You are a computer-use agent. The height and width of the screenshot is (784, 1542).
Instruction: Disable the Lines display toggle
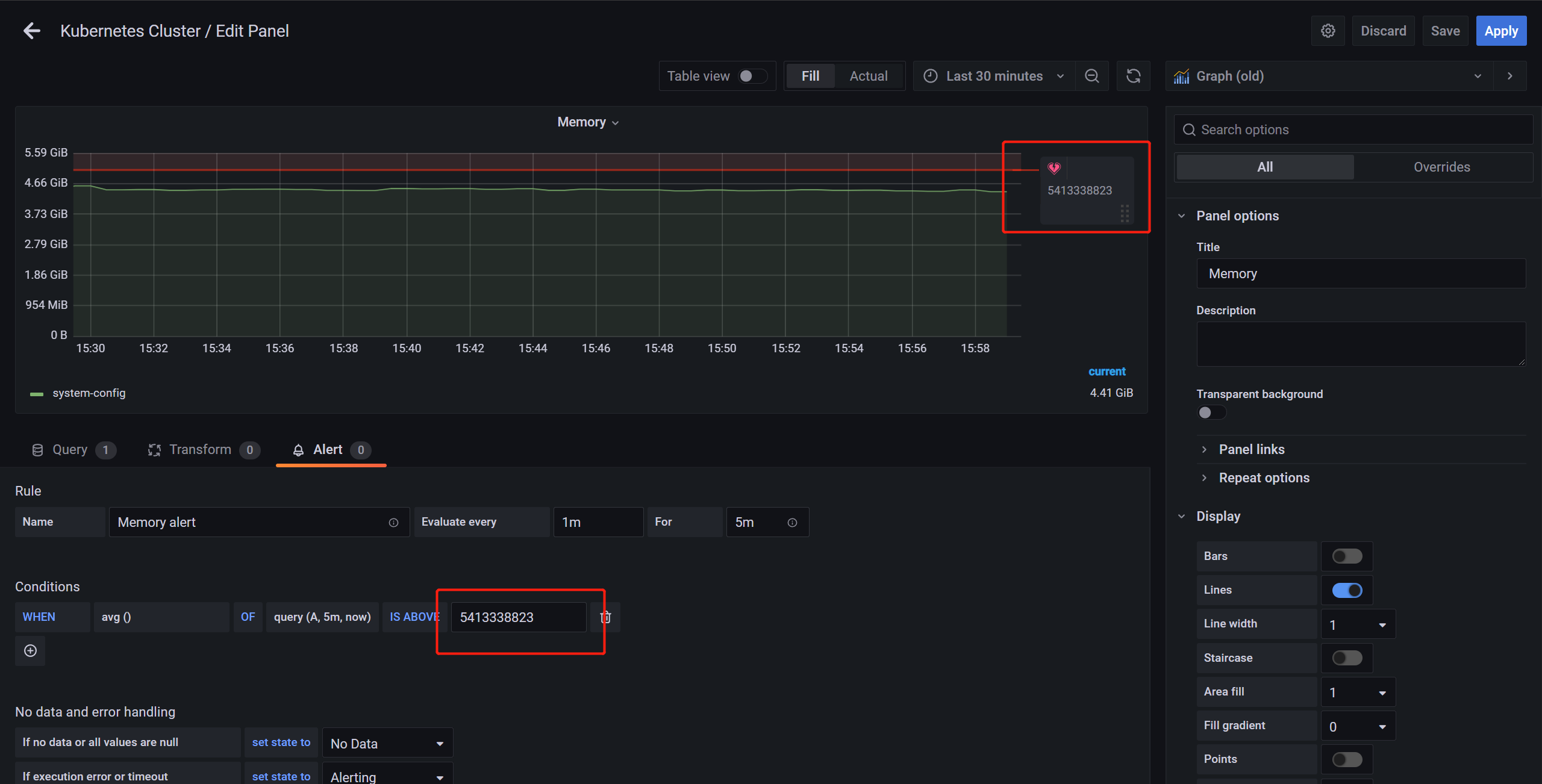pyautogui.click(x=1347, y=590)
